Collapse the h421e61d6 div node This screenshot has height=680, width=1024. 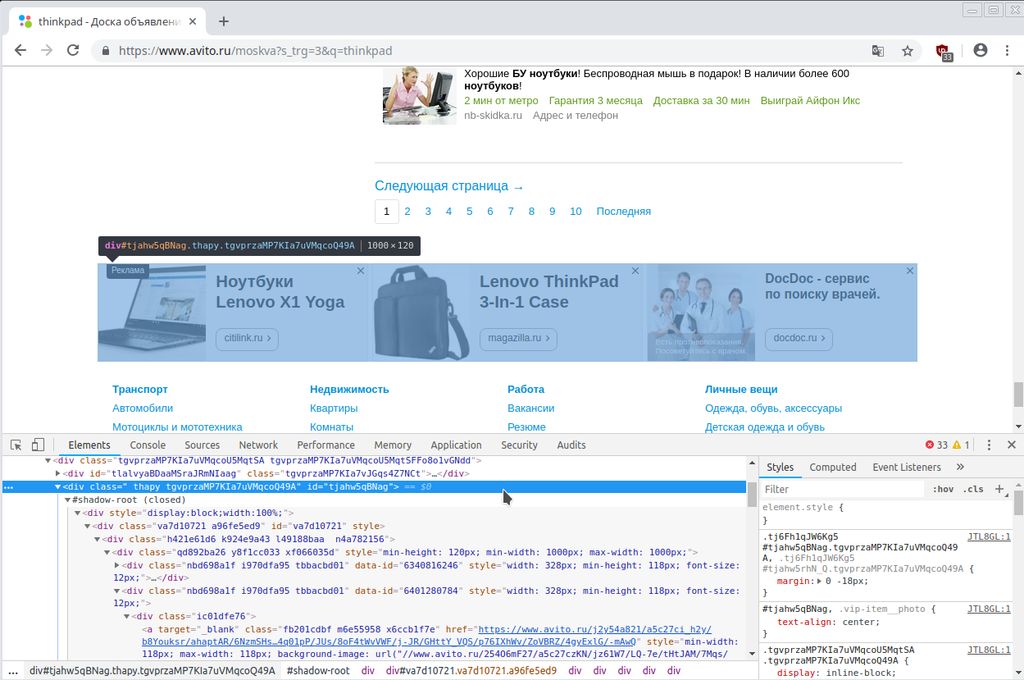97,539
